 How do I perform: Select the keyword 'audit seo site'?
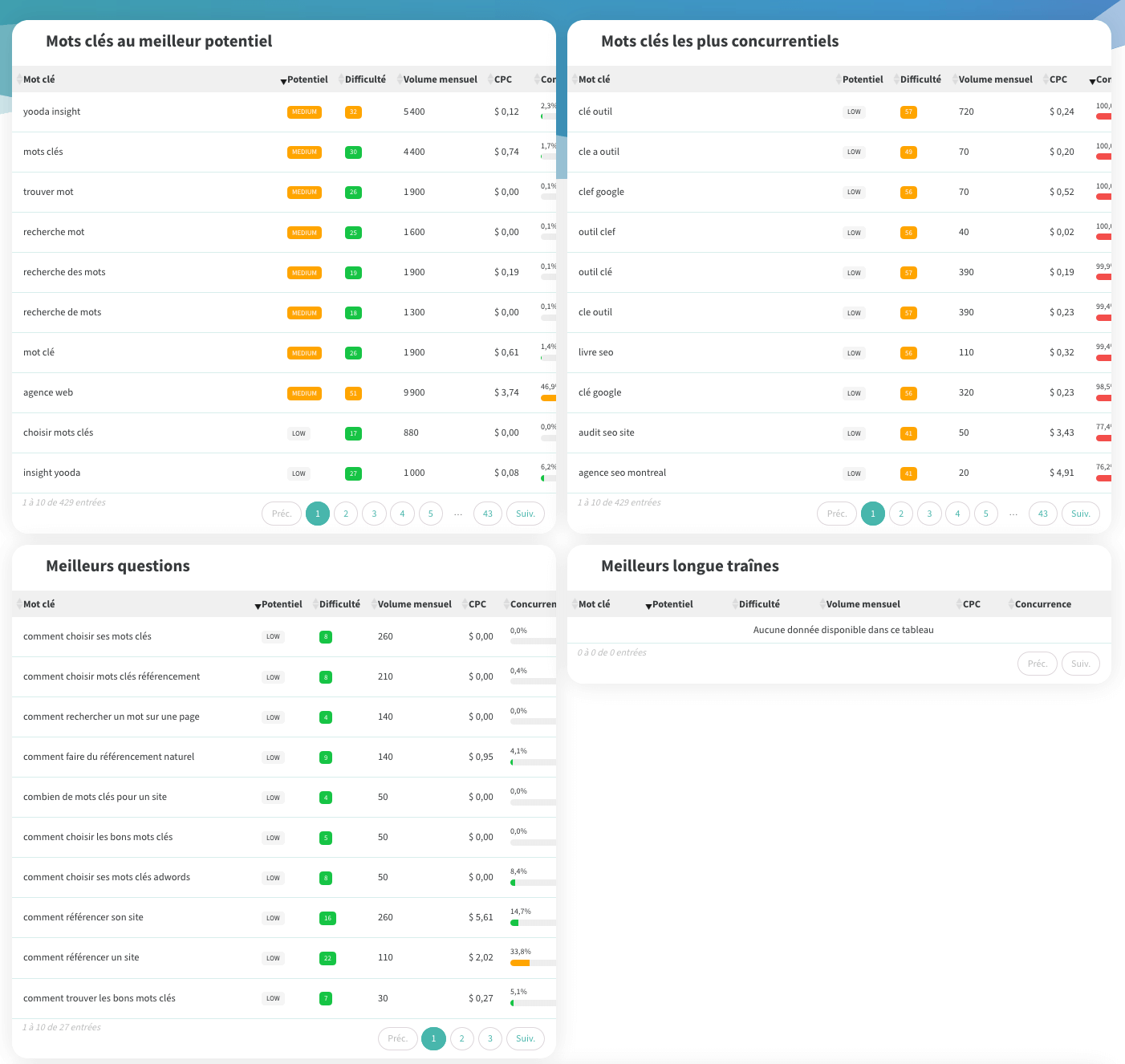pyautogui.click(x=606, y=433)
